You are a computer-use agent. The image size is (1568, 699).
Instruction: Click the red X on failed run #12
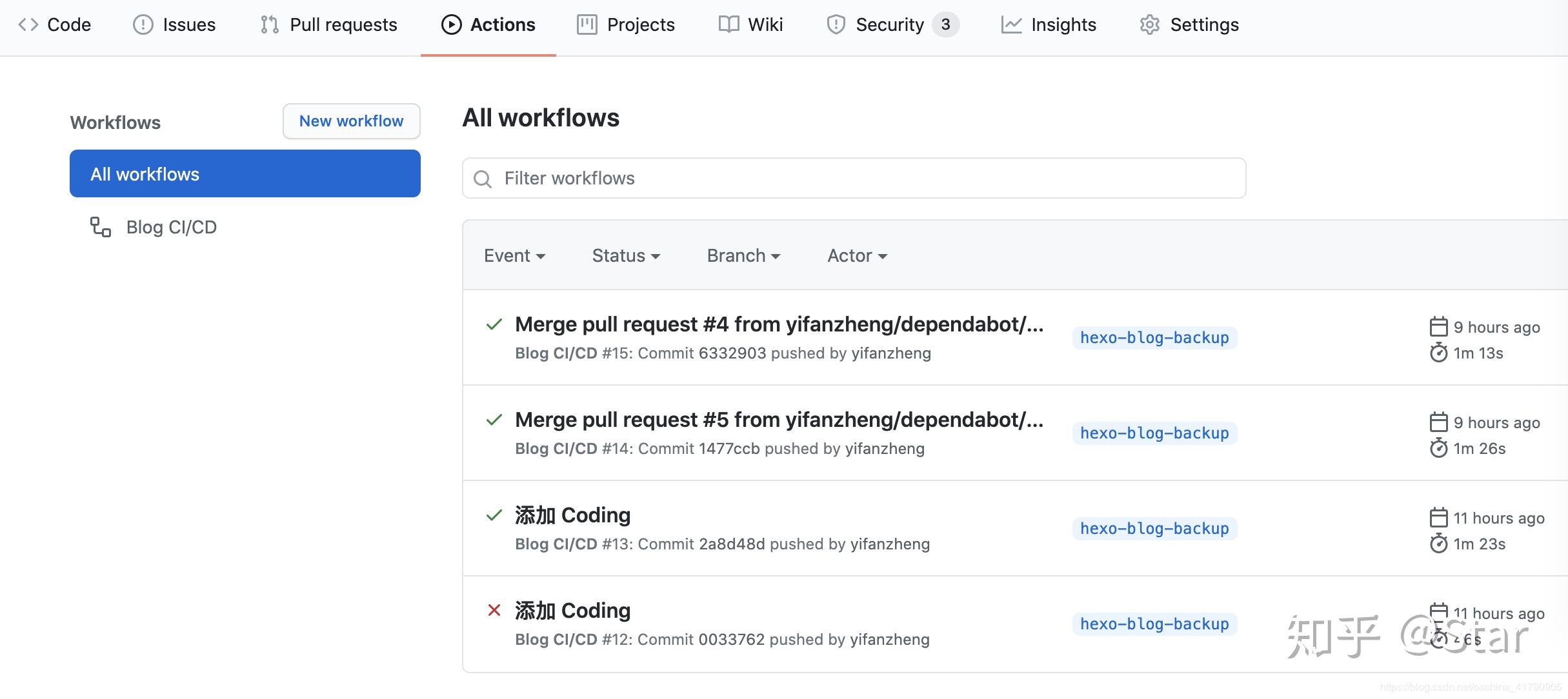494,610
